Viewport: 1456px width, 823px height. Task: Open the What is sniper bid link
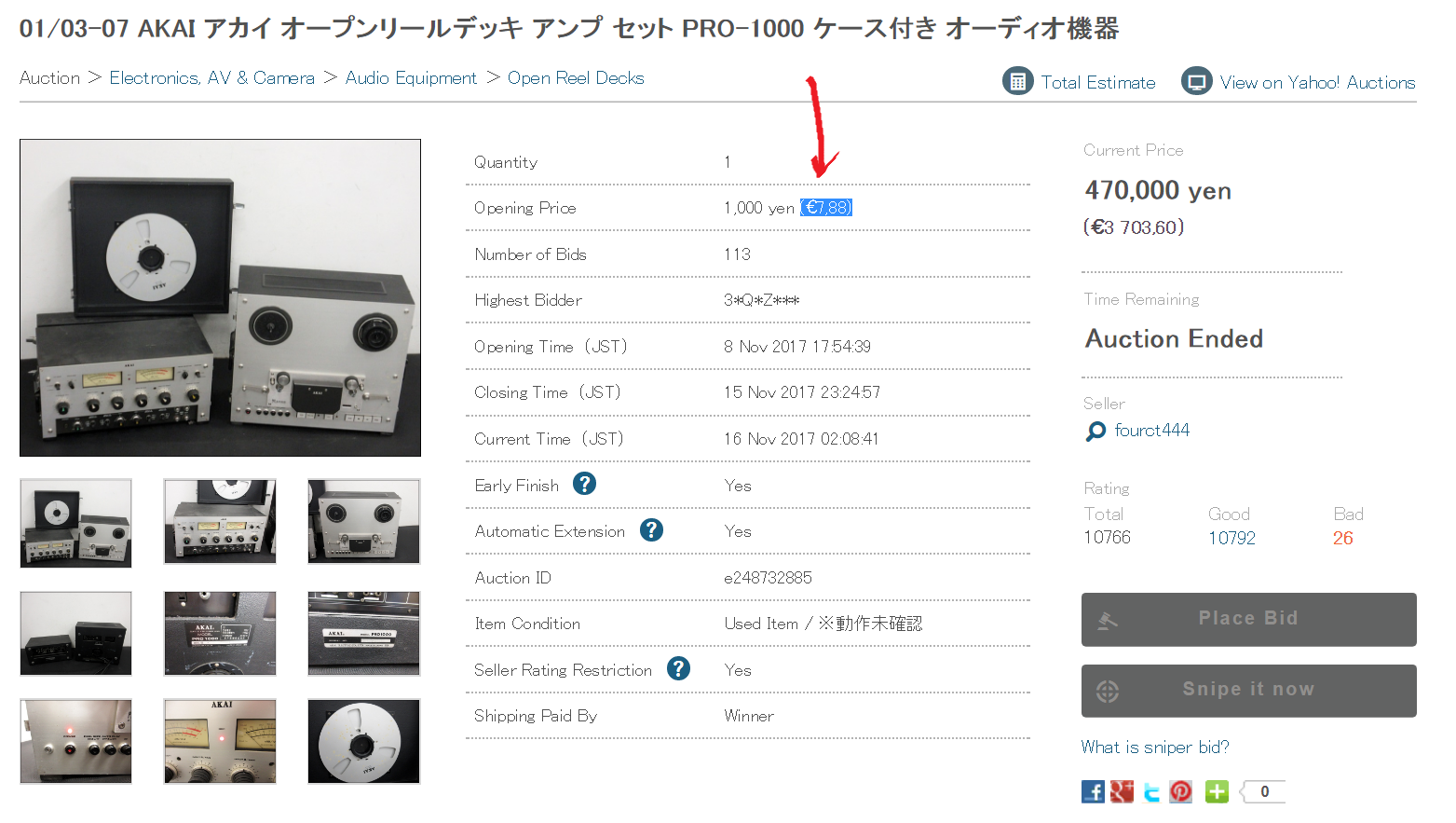tap(1155, 747)
